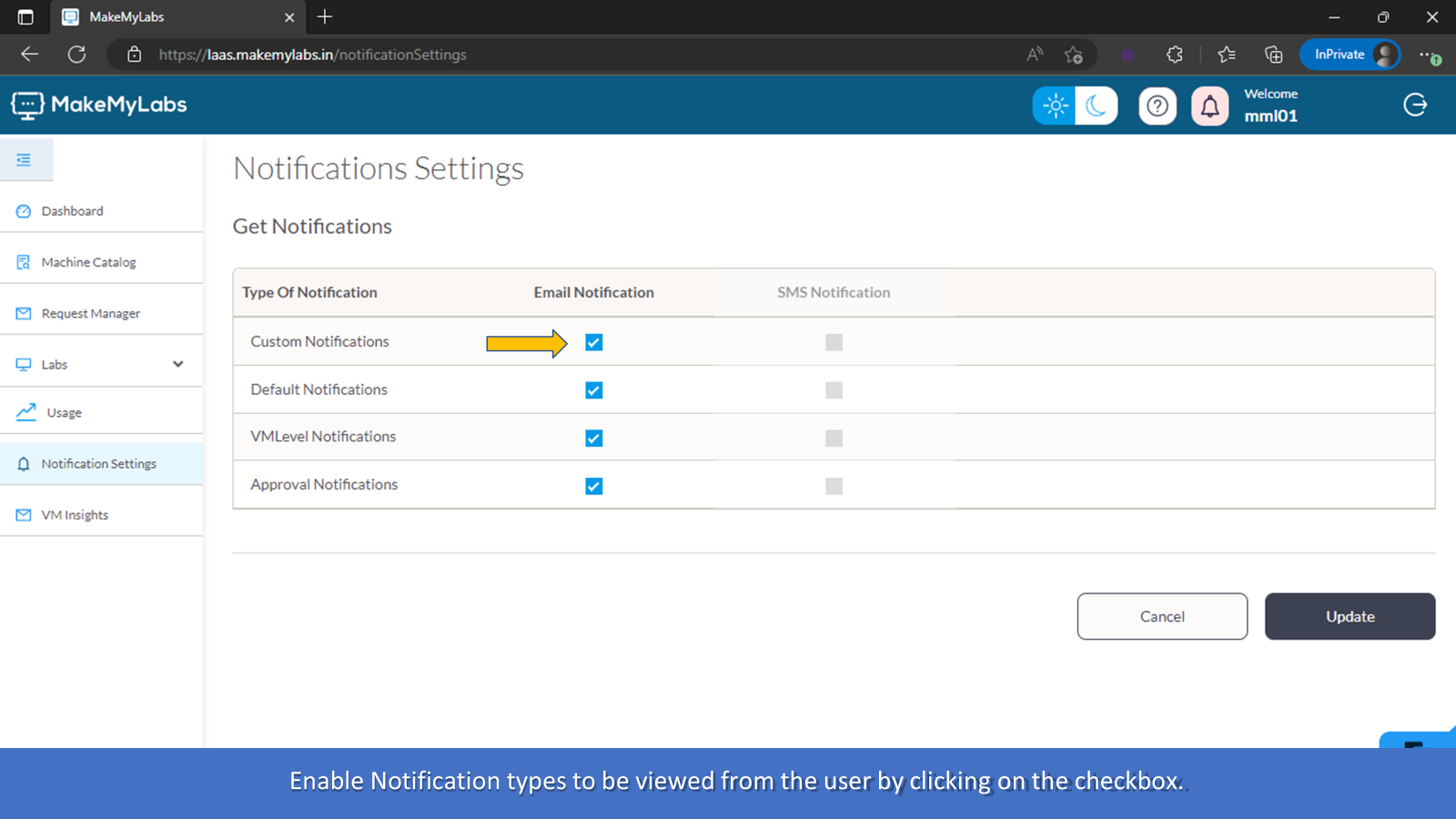The image size is (1456, 819).
Task: Open help via question mark icon
Action: (1158, 106)
